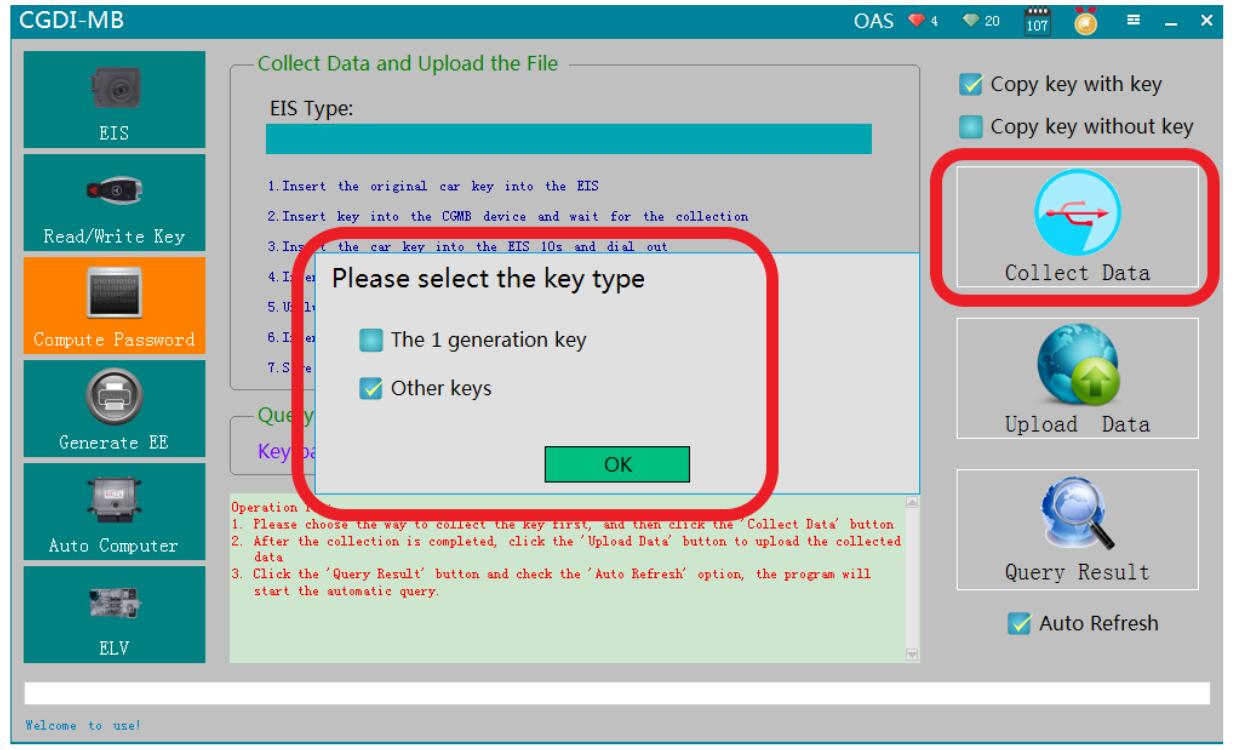Disable the Auto Refresh checkbox
Viewport: 1236px width, 750px height.
pos(1019,624)
